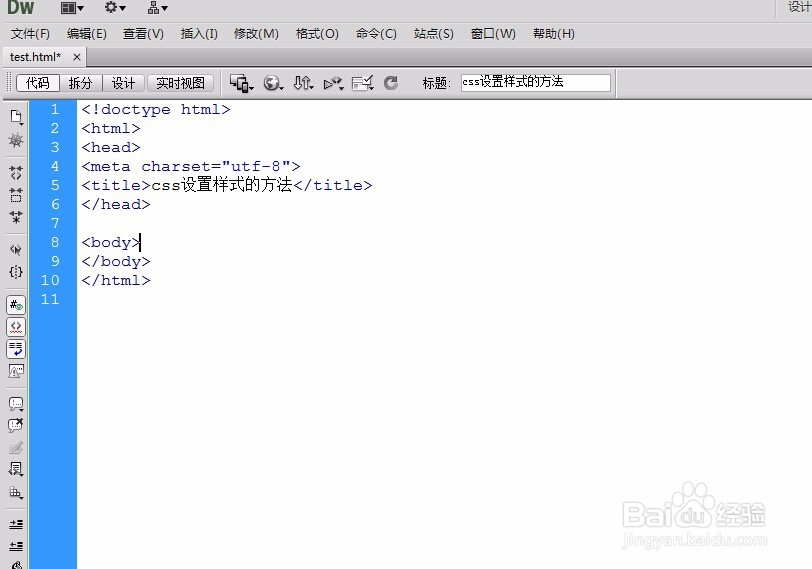Open the 插入(I) menu
Image resolution: width=812 pixels, height=569 pixels.
pyautogui.click(x=199, y=34)
